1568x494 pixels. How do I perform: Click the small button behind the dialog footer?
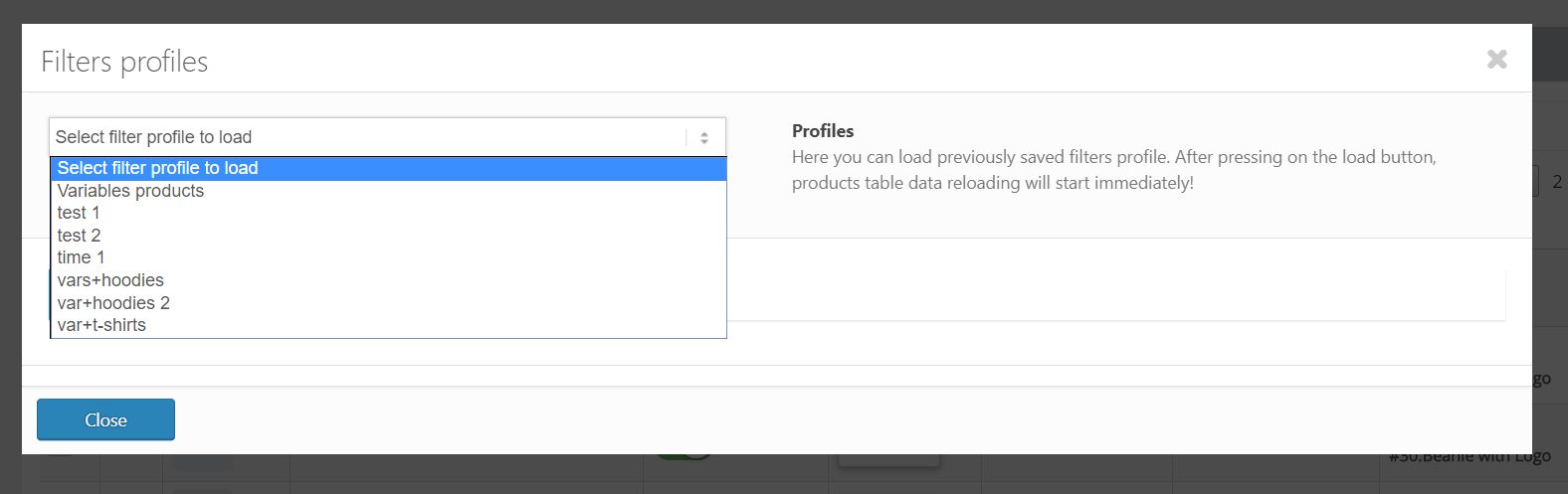[888, 459]
